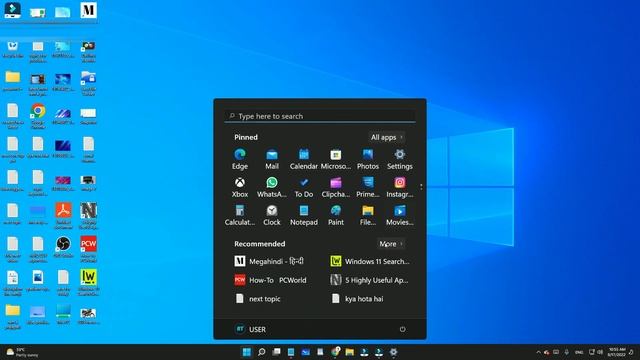Open the pinned Microsoft Store app
The image size is (640, 360).
[x=336, y=159]
